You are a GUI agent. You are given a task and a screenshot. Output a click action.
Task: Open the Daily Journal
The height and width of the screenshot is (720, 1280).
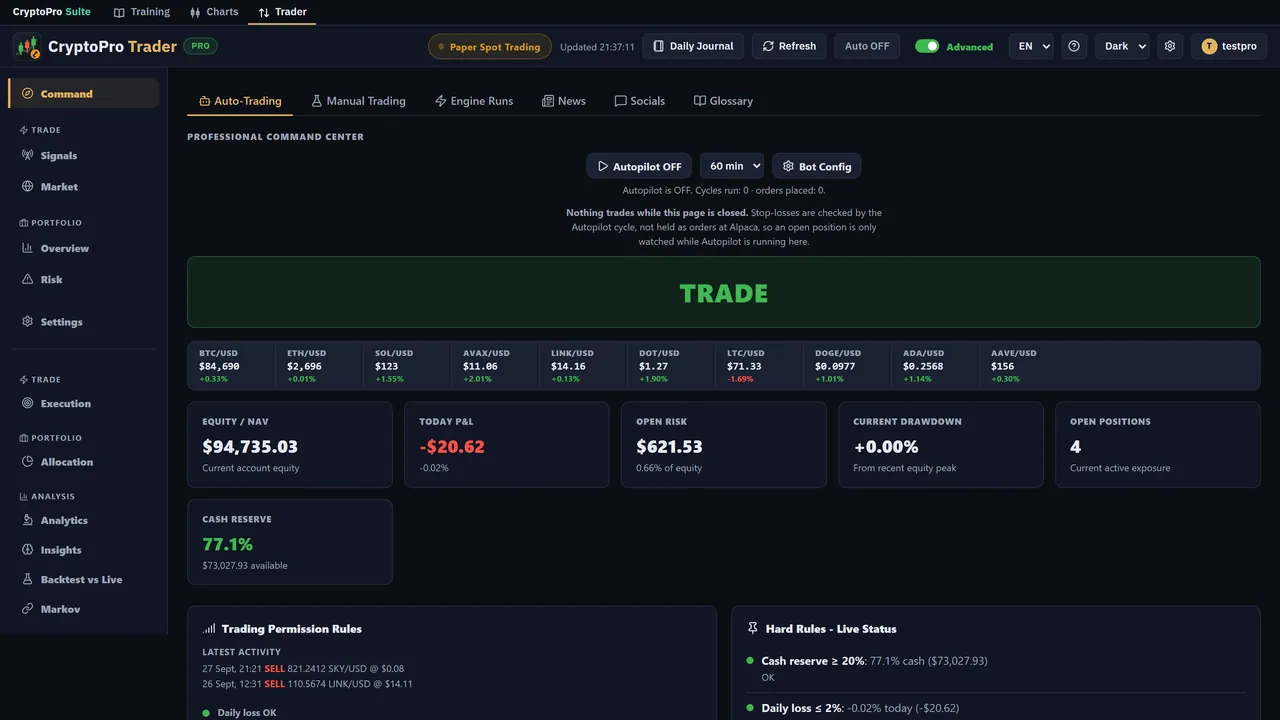tap(693, 46)
